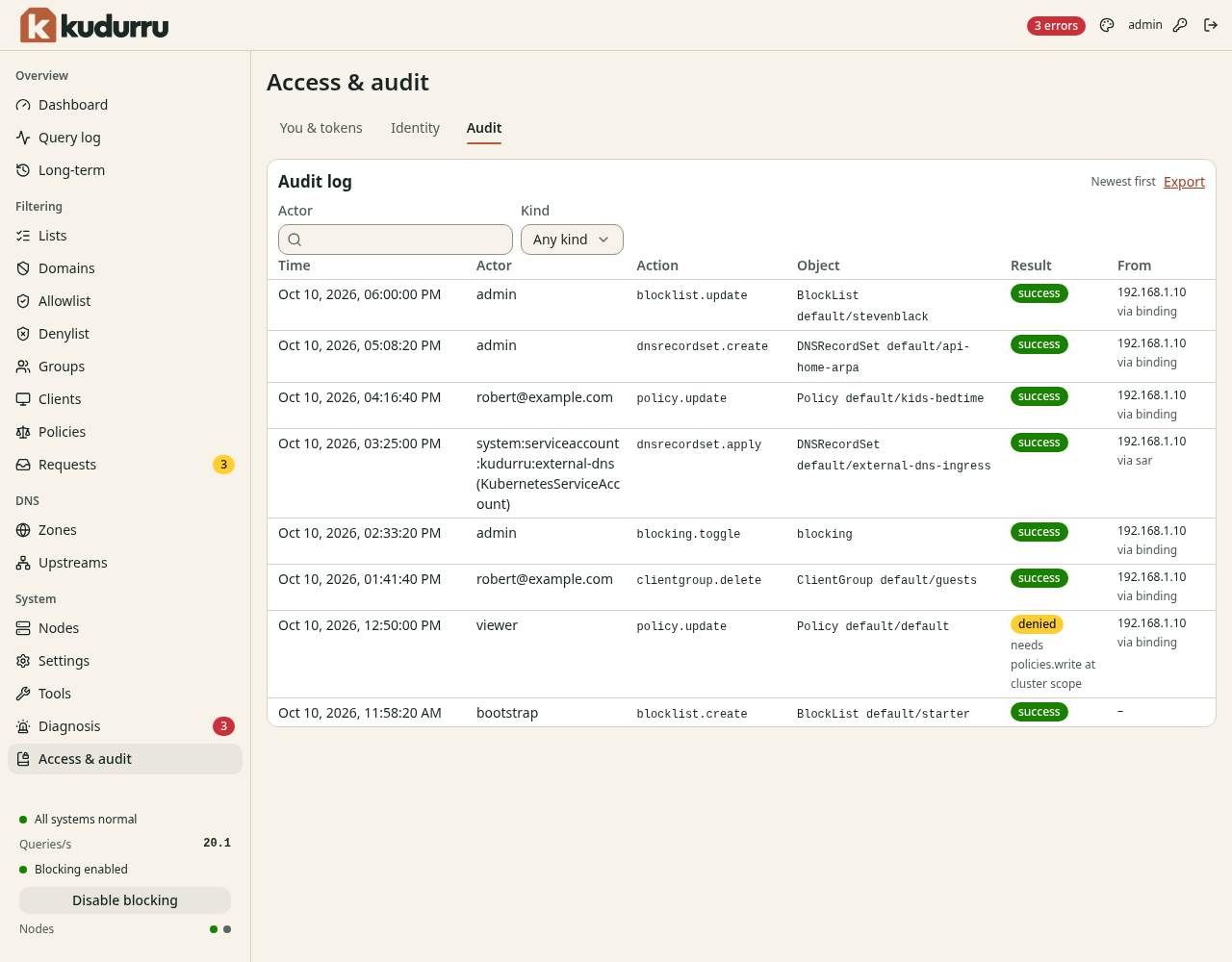Click the denied result badge
The width and height of the screenshot is (1232, 962).
[x=1037, y=624]
